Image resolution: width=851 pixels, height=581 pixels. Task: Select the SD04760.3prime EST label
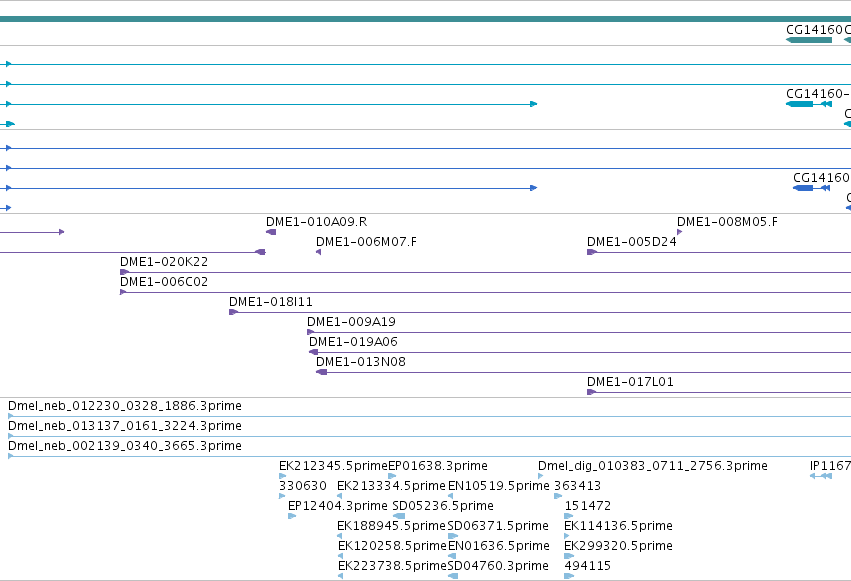click(498, 566)
